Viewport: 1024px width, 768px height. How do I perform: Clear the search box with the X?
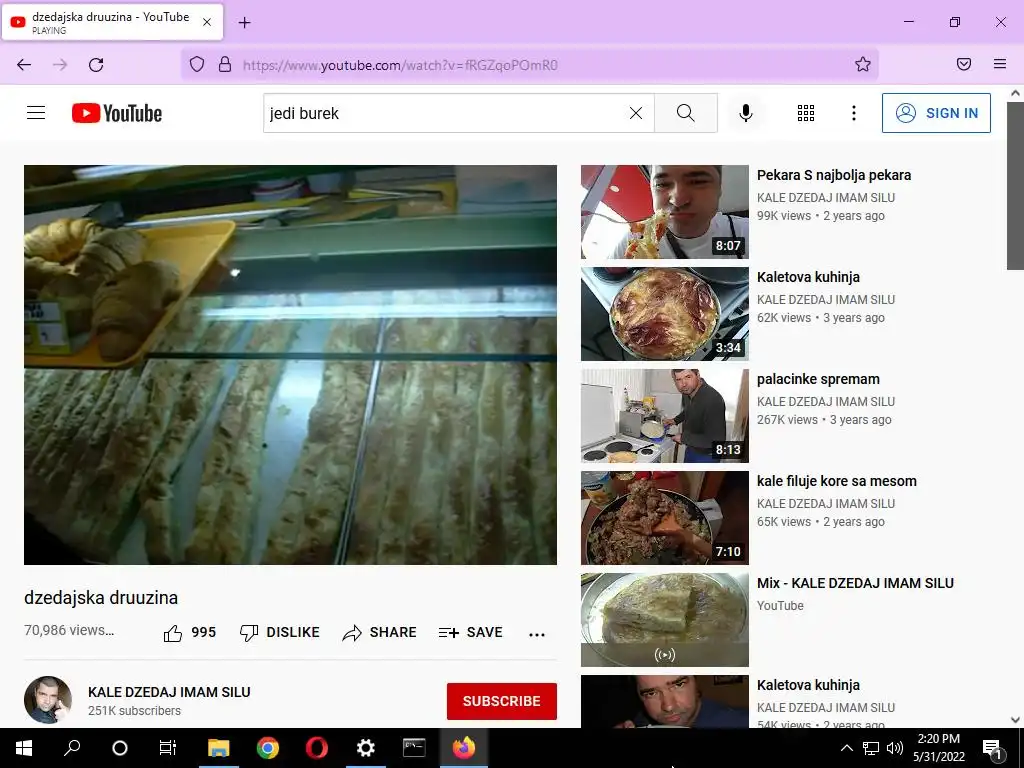635,113
